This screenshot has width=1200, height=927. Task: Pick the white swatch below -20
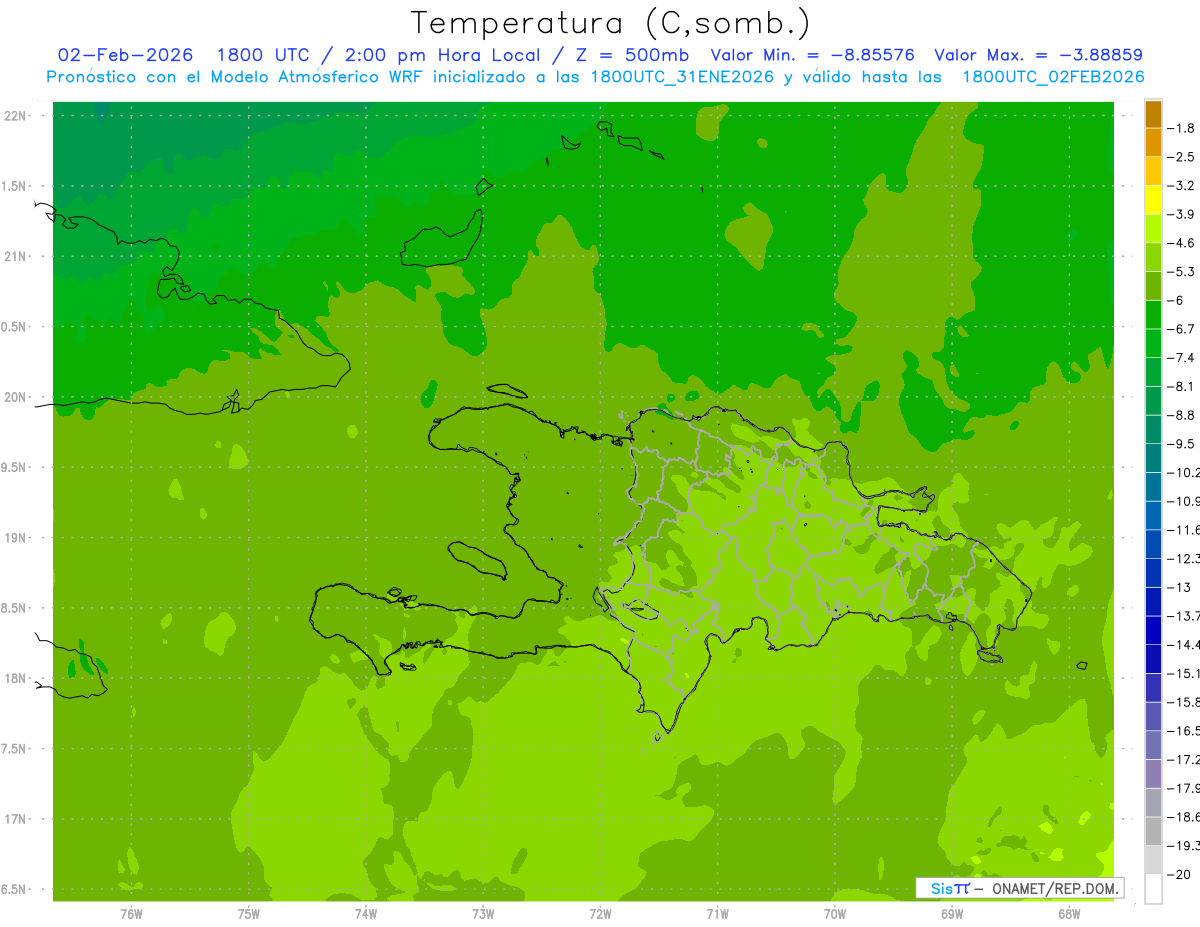1153,889
